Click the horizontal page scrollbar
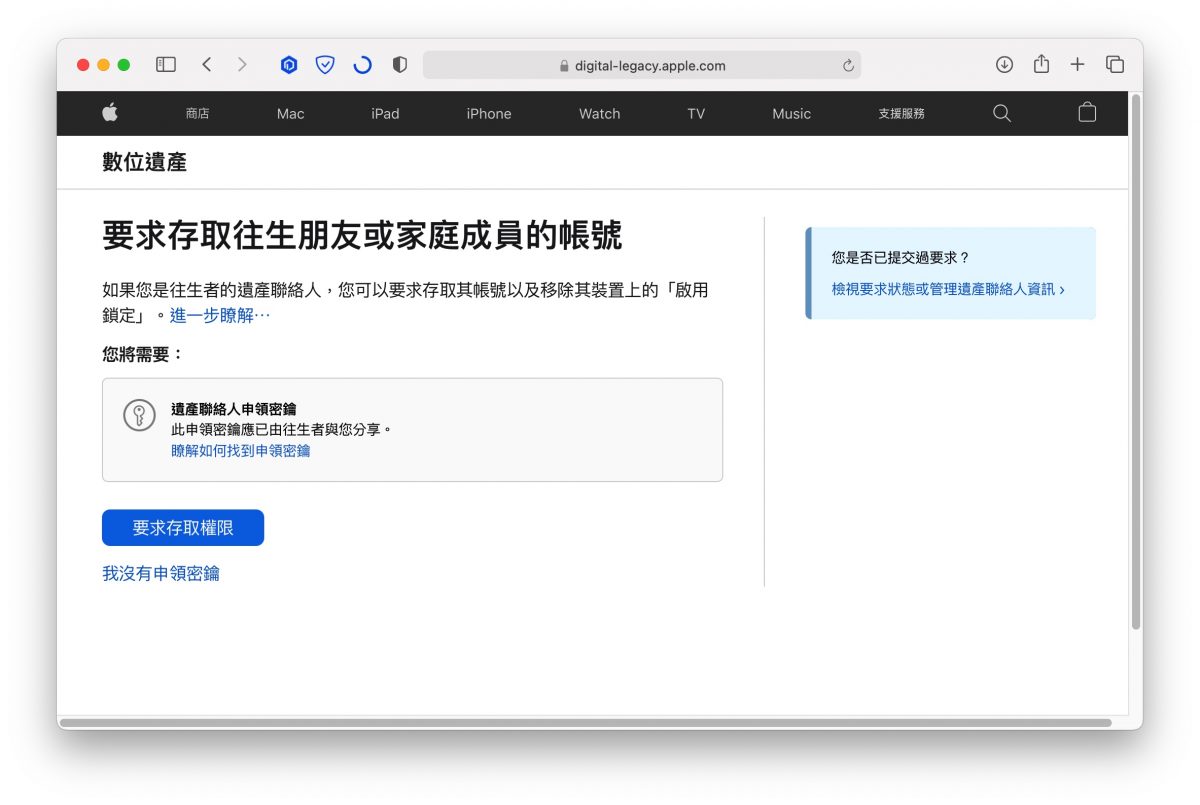 585,722
